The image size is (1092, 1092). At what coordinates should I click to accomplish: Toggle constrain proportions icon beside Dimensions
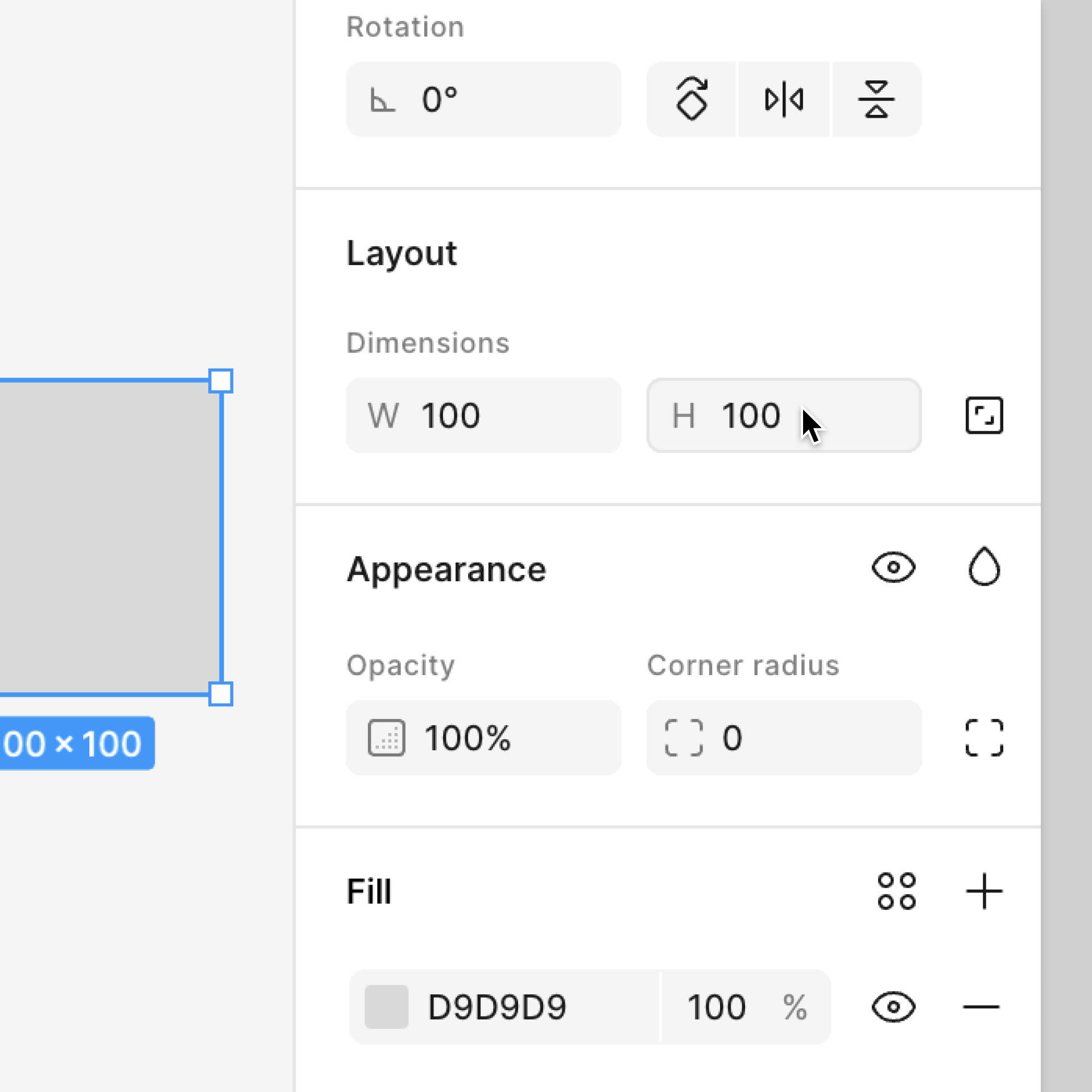[984, 415]
